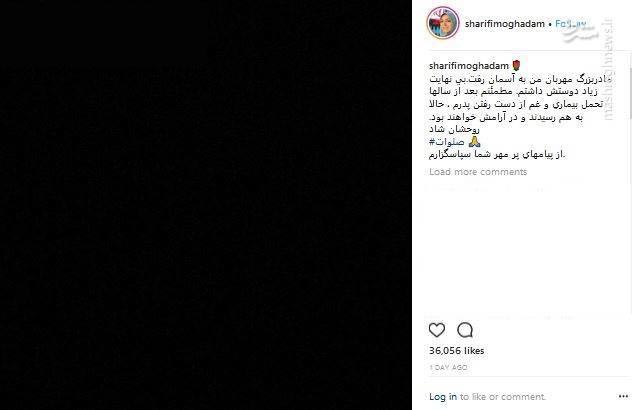632x410 pixels.
Task: Open the sharifimoghadam profile picture avatar
Action: (443, 23)
